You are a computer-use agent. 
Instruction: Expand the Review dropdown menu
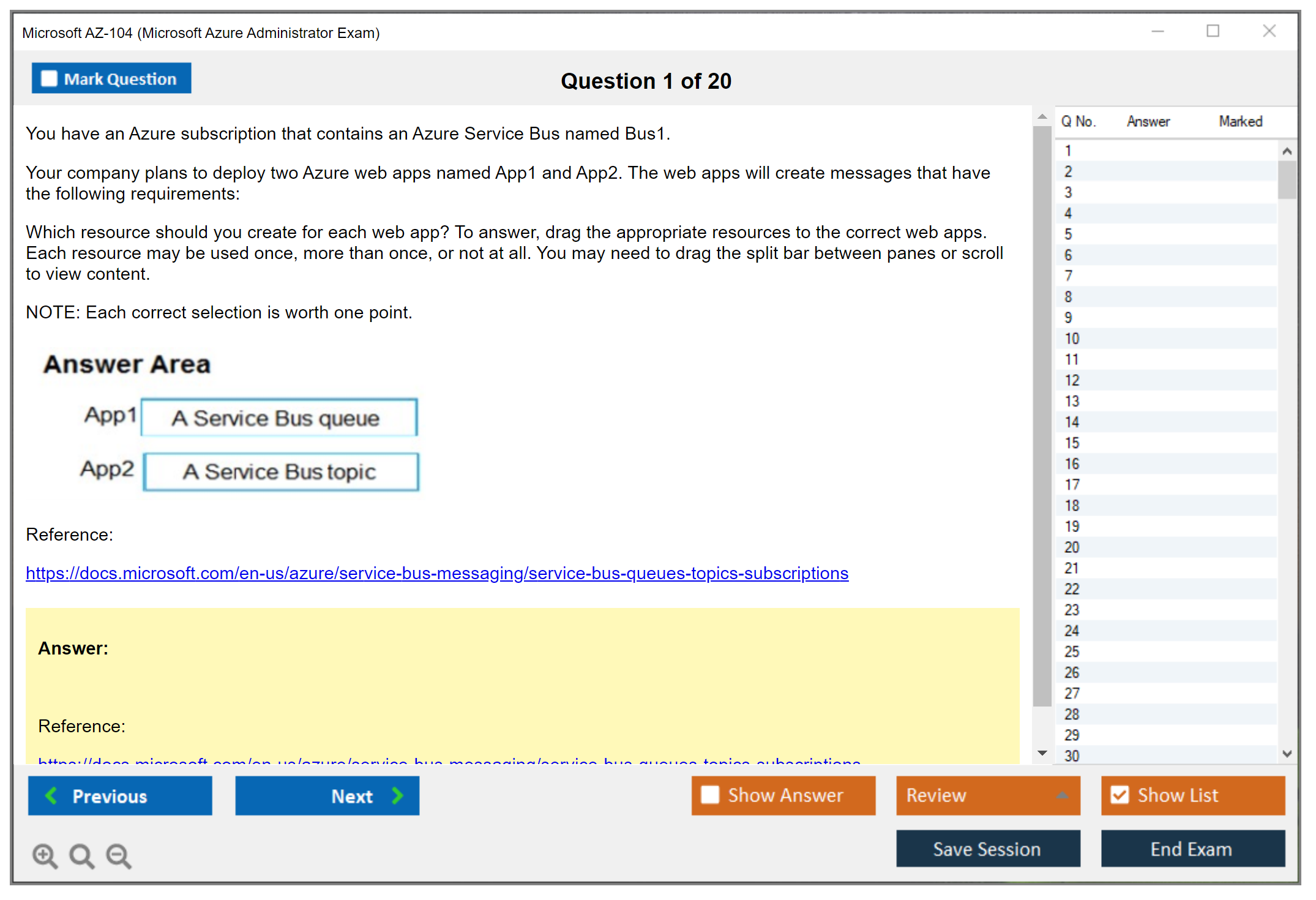point(1062,795)
